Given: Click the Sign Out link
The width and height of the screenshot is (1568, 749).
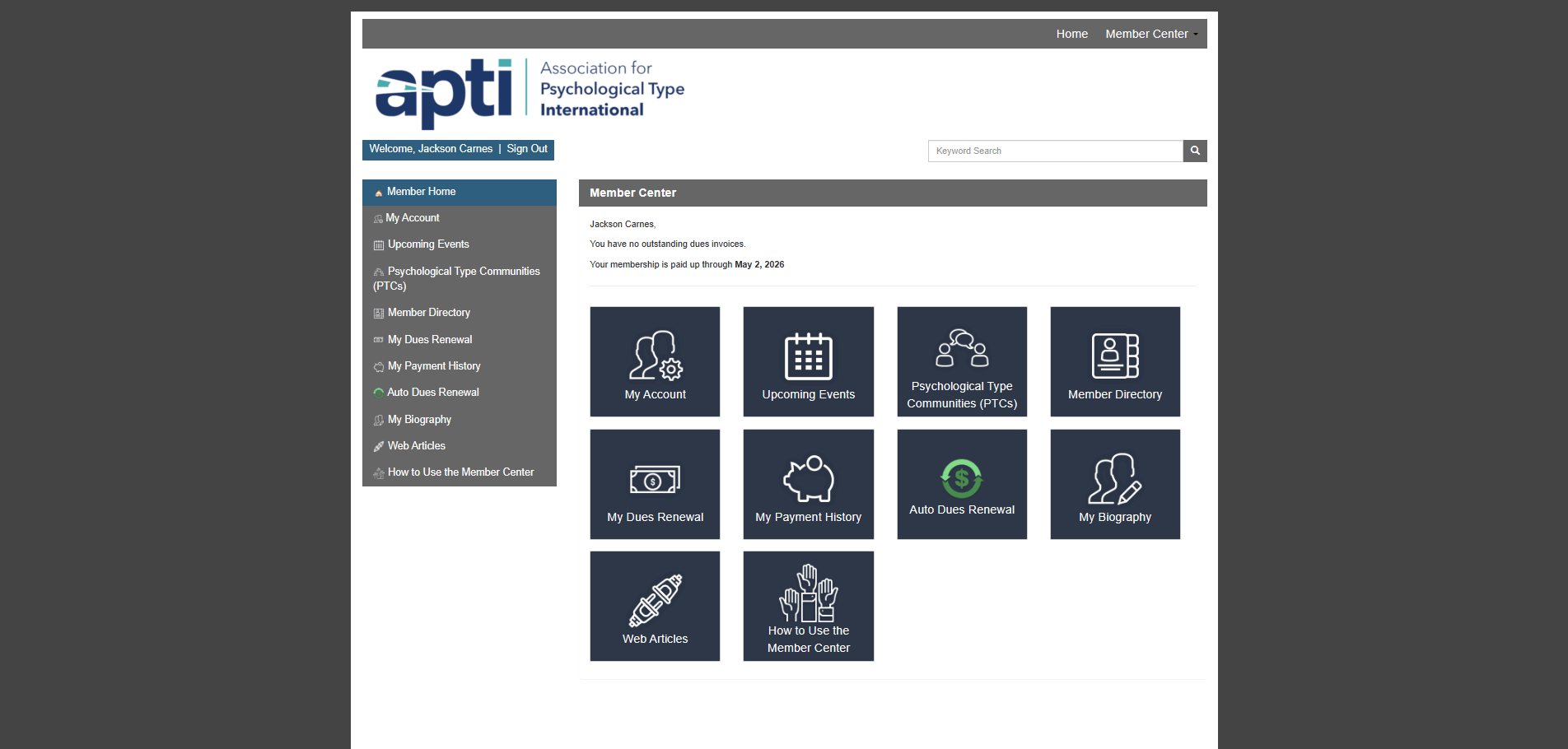Looking at the screenshot, I should [x=527, y=149].
